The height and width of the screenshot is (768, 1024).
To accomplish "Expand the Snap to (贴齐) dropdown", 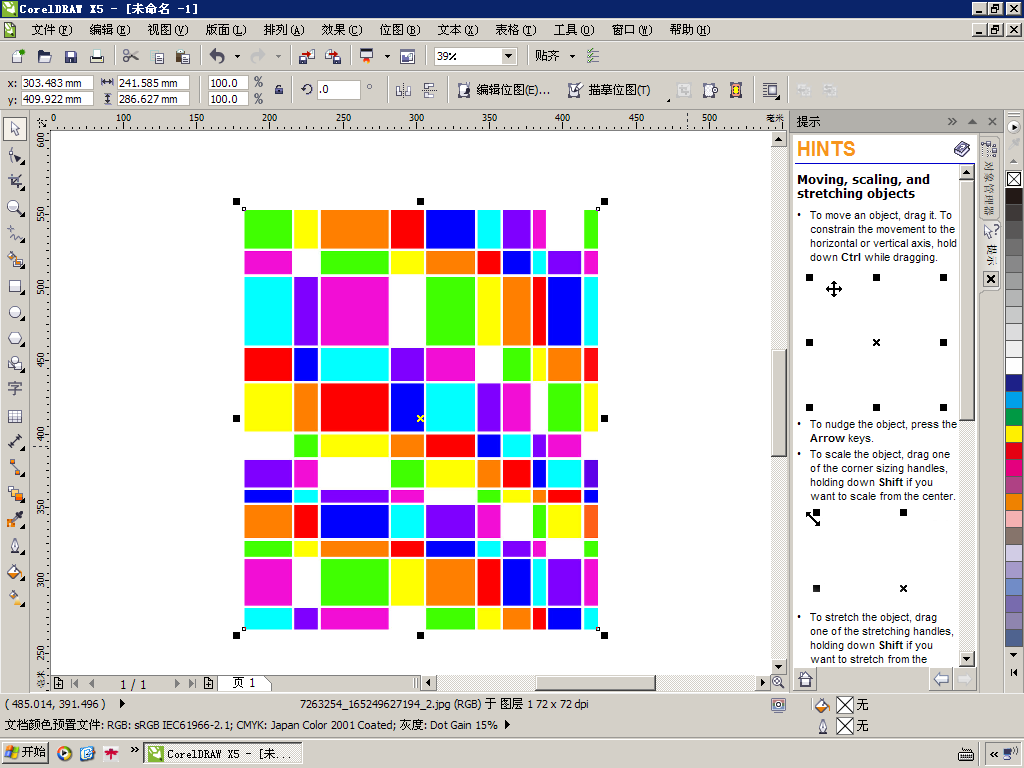I will [x=573, y=56].
